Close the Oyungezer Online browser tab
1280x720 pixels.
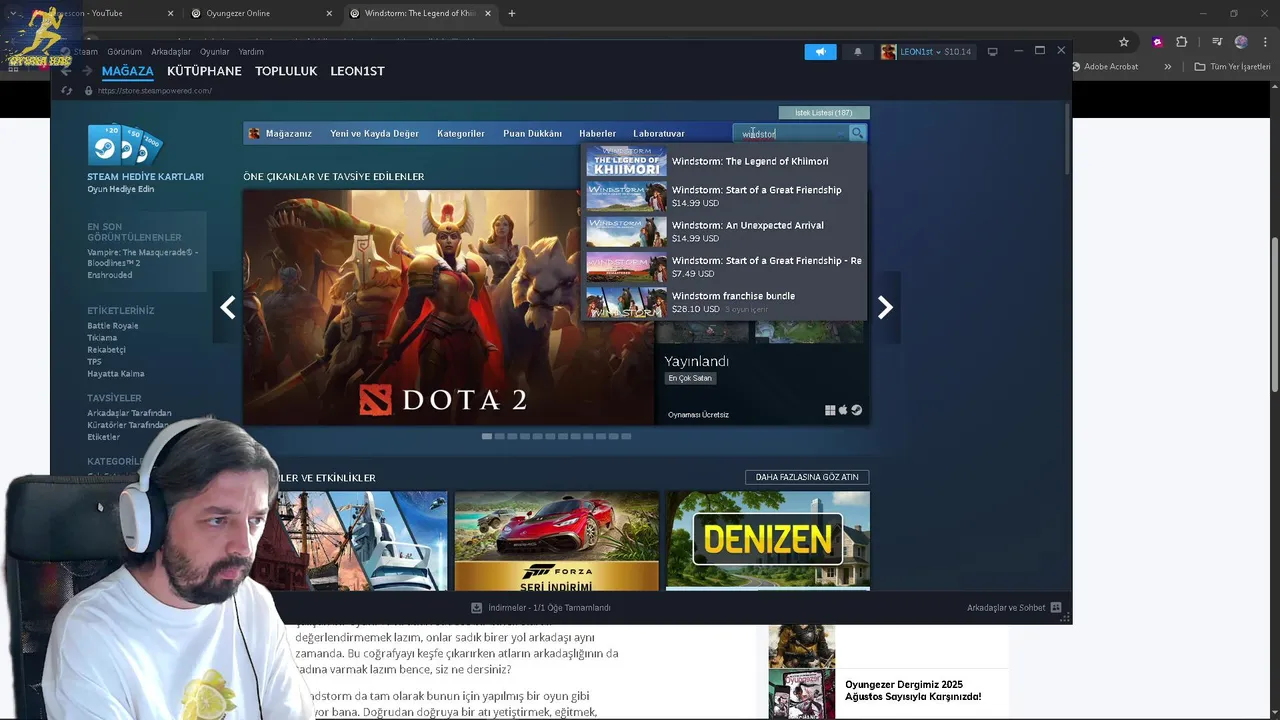coord(329,14)
